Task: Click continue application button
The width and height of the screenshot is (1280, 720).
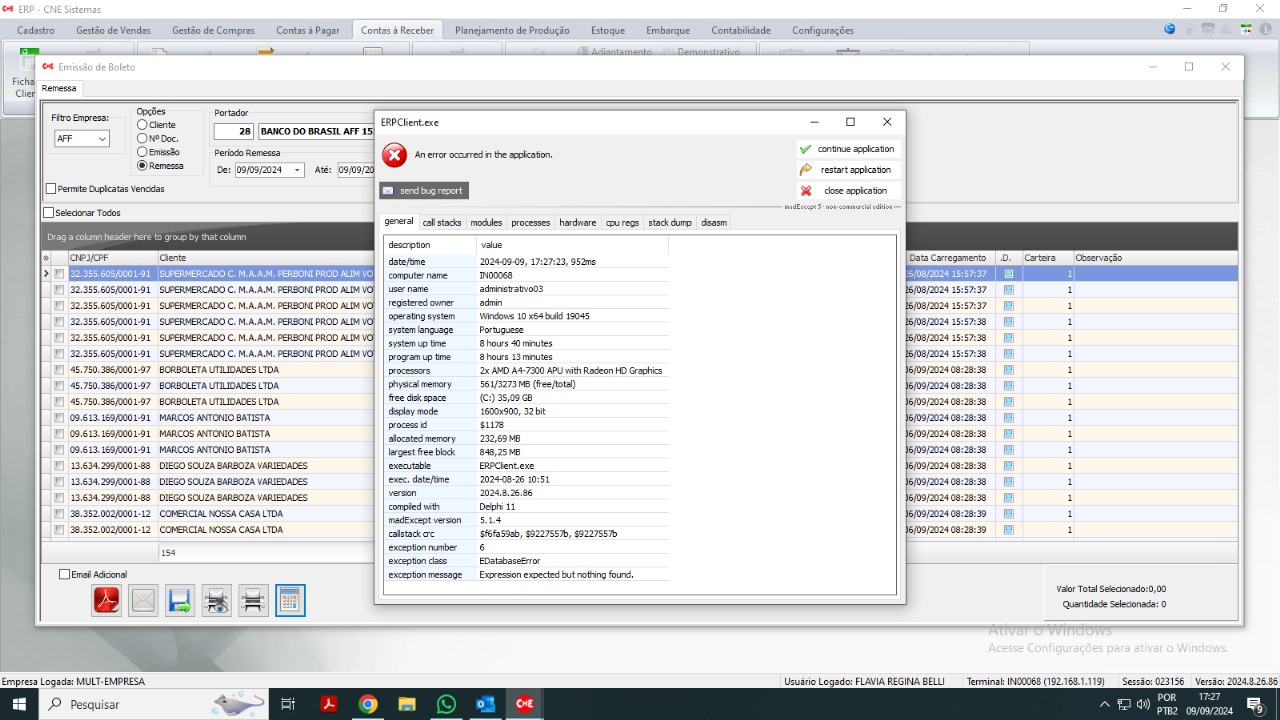Action: pyautogui.click(x=847, y=149)
